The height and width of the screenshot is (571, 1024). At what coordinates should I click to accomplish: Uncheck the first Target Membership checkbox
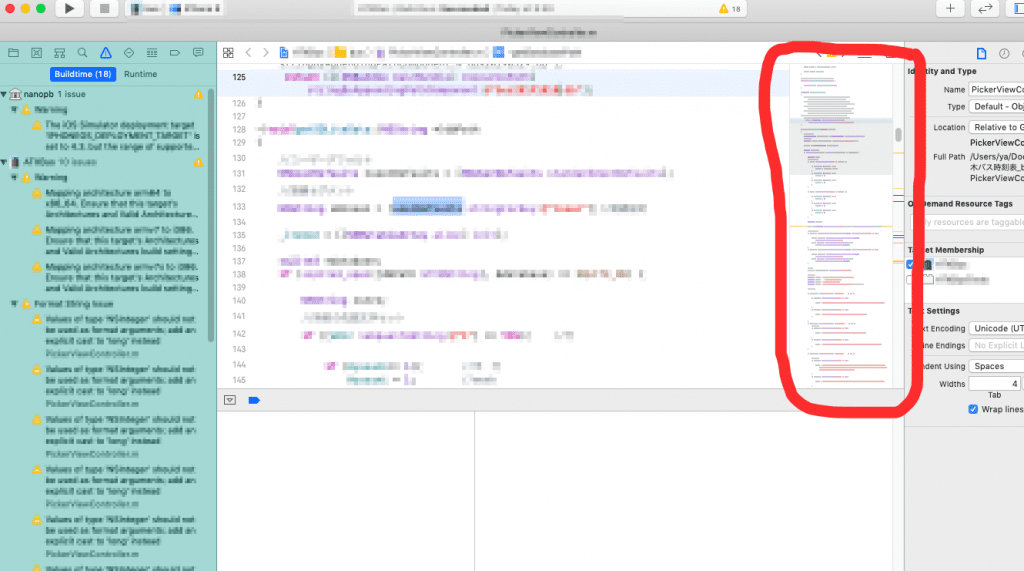(x=912, y=264)
